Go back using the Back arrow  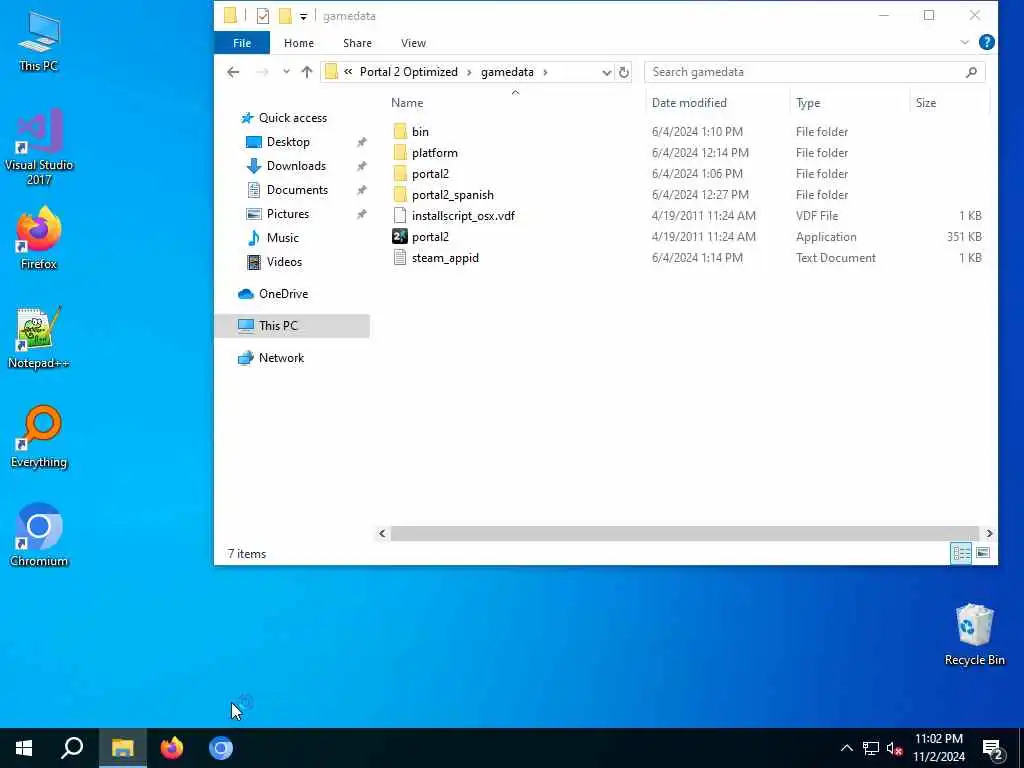(233, 72)
